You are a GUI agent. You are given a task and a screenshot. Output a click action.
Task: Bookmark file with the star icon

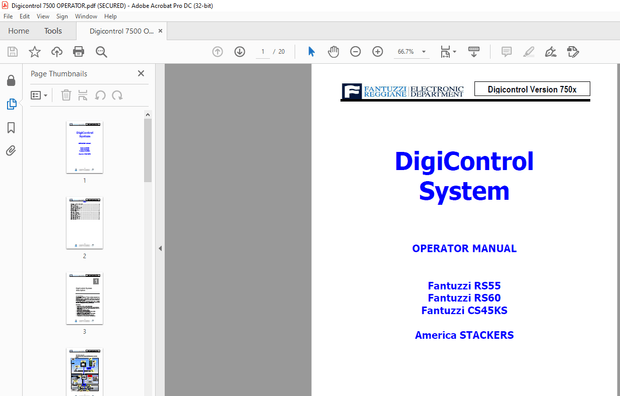[x=35, y=51]
